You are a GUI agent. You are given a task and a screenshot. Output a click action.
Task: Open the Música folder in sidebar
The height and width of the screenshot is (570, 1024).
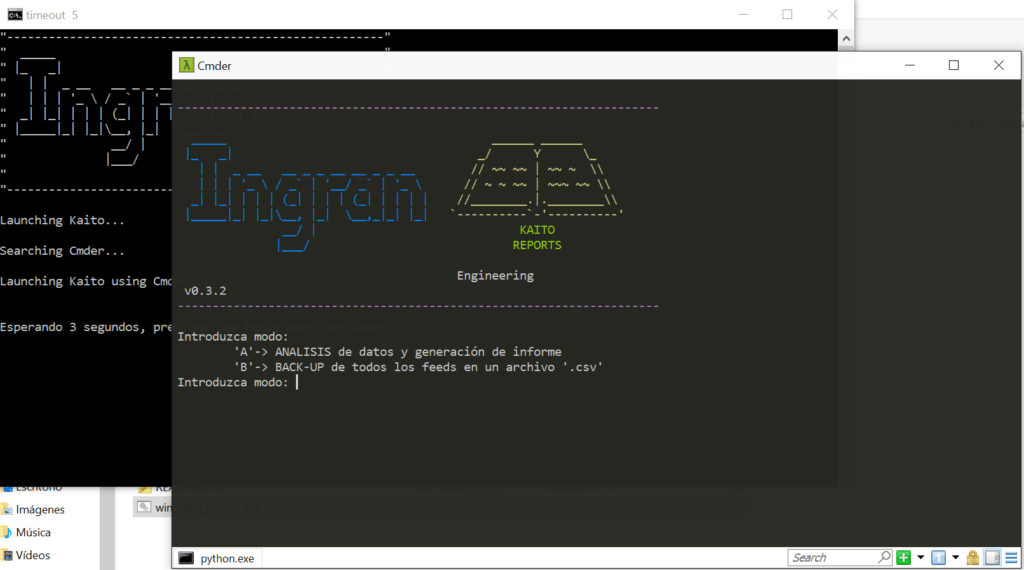point(33,533)
